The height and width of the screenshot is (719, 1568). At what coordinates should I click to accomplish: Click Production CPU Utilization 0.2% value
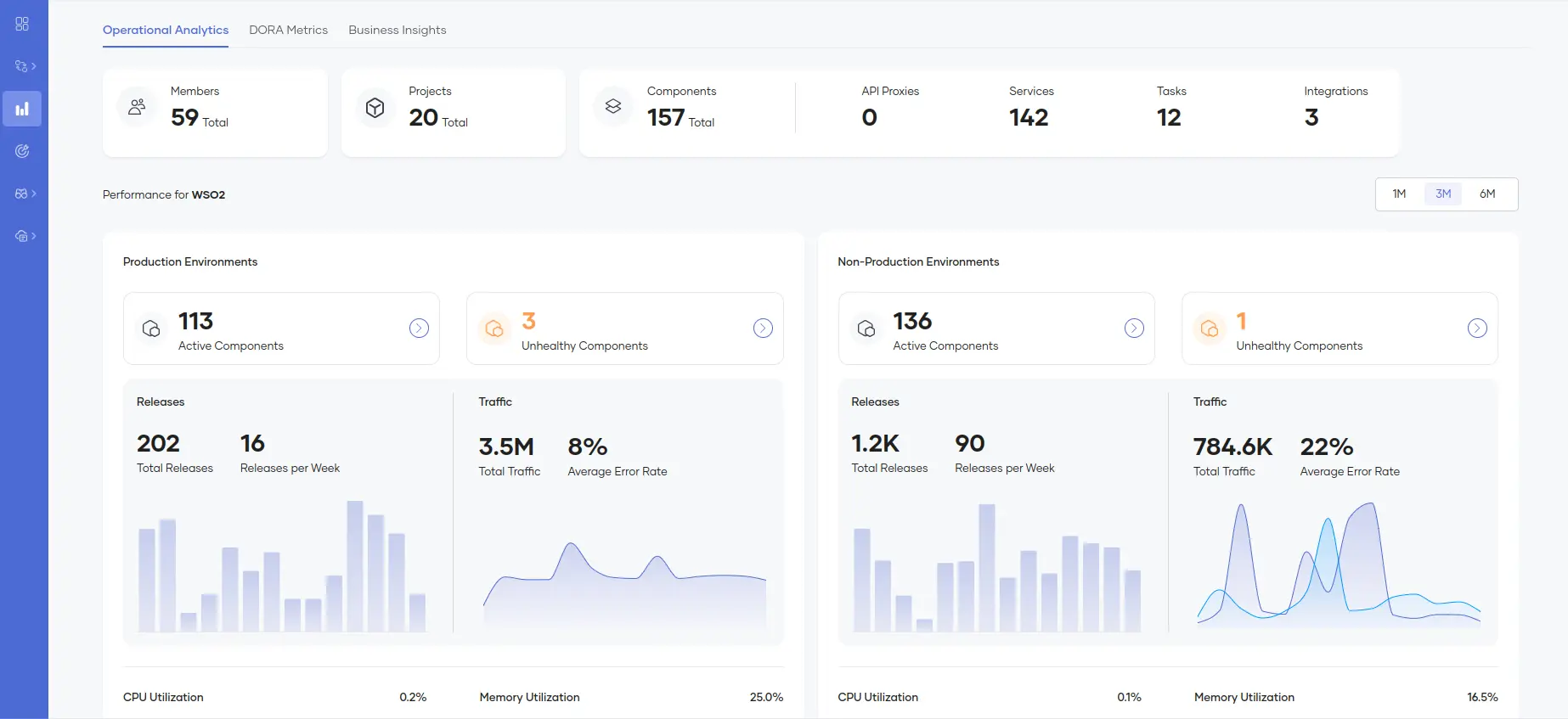[x=413, y=697]
